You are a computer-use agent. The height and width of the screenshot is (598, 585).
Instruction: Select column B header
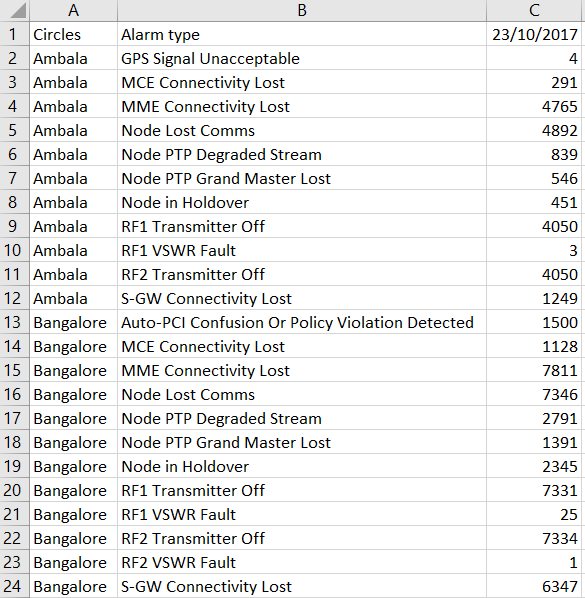(x=302, y=10)
